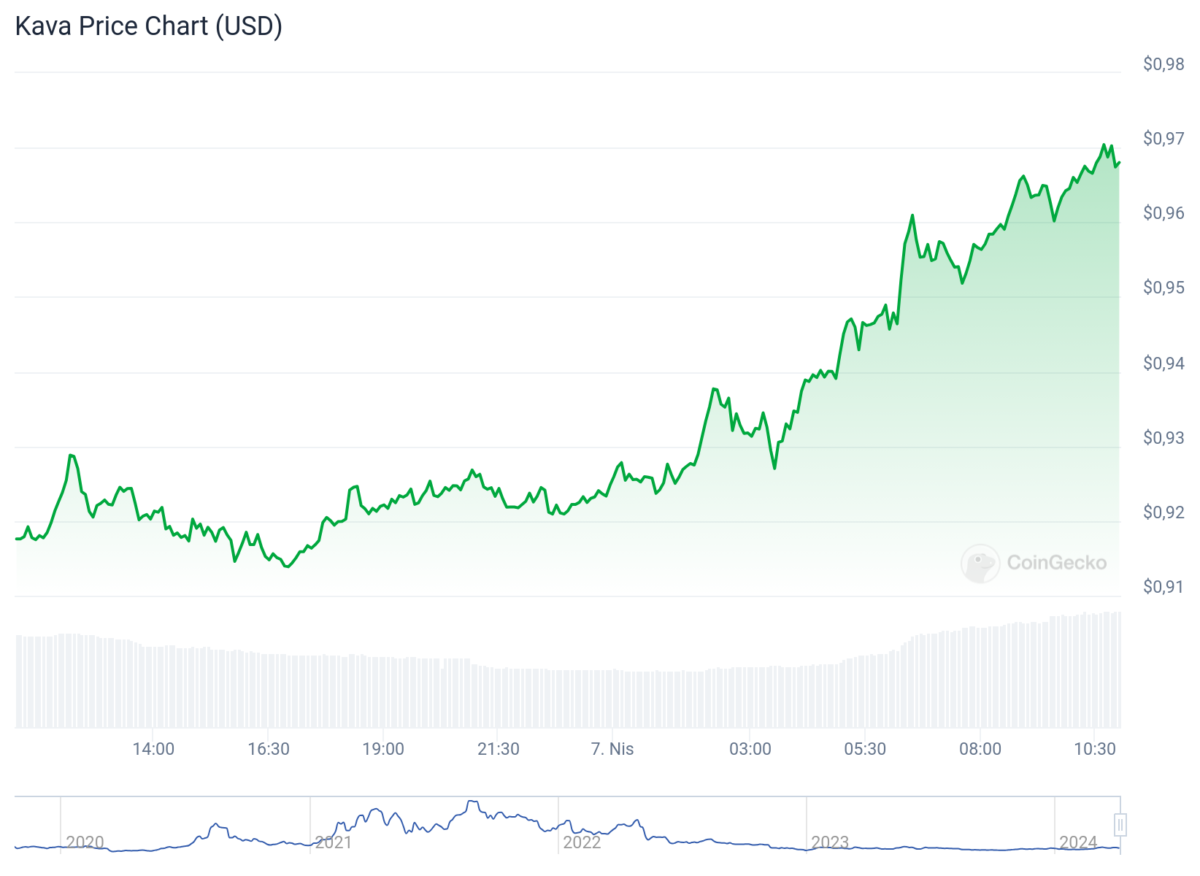Click the CoinGecko gecko logo icon
Viewport: 1200px width, 876px height.
click(x=980, y=563)
